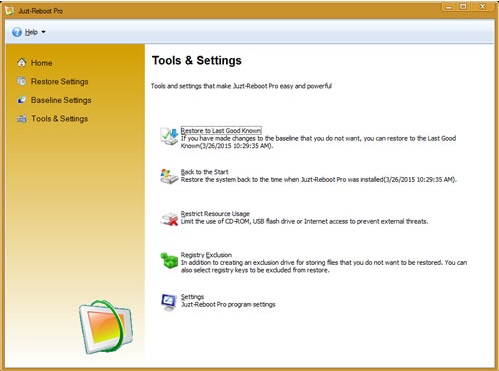499x371 pixels.
Task: Click the Home house icon in sidebar
Action: click(22, 62)
